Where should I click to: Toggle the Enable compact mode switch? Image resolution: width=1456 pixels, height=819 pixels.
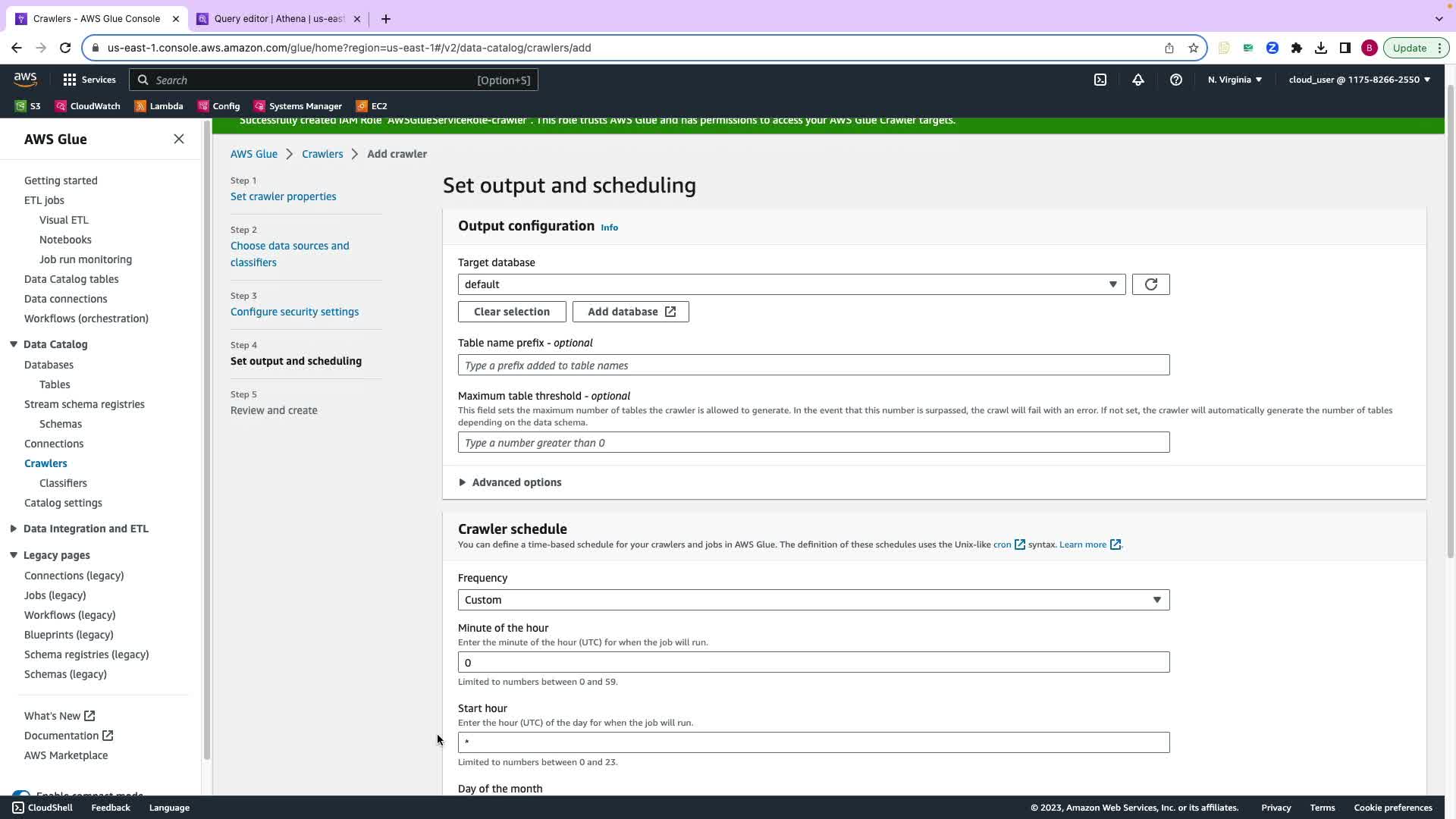click(x=21, y=793)
